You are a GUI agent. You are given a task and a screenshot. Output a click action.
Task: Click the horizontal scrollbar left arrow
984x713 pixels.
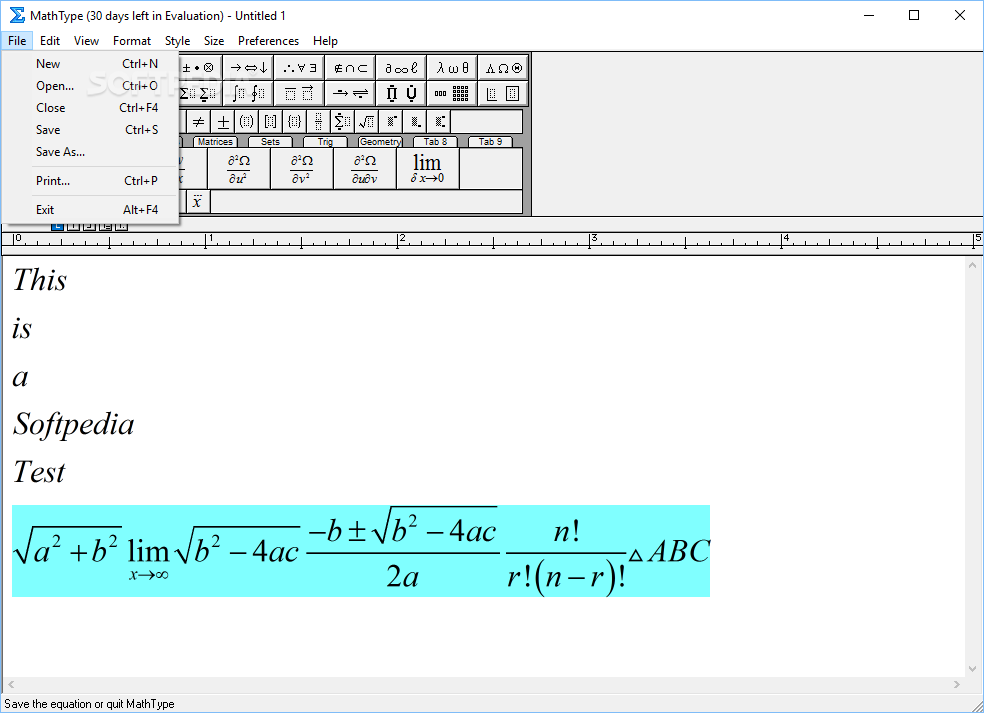point(11,685)
